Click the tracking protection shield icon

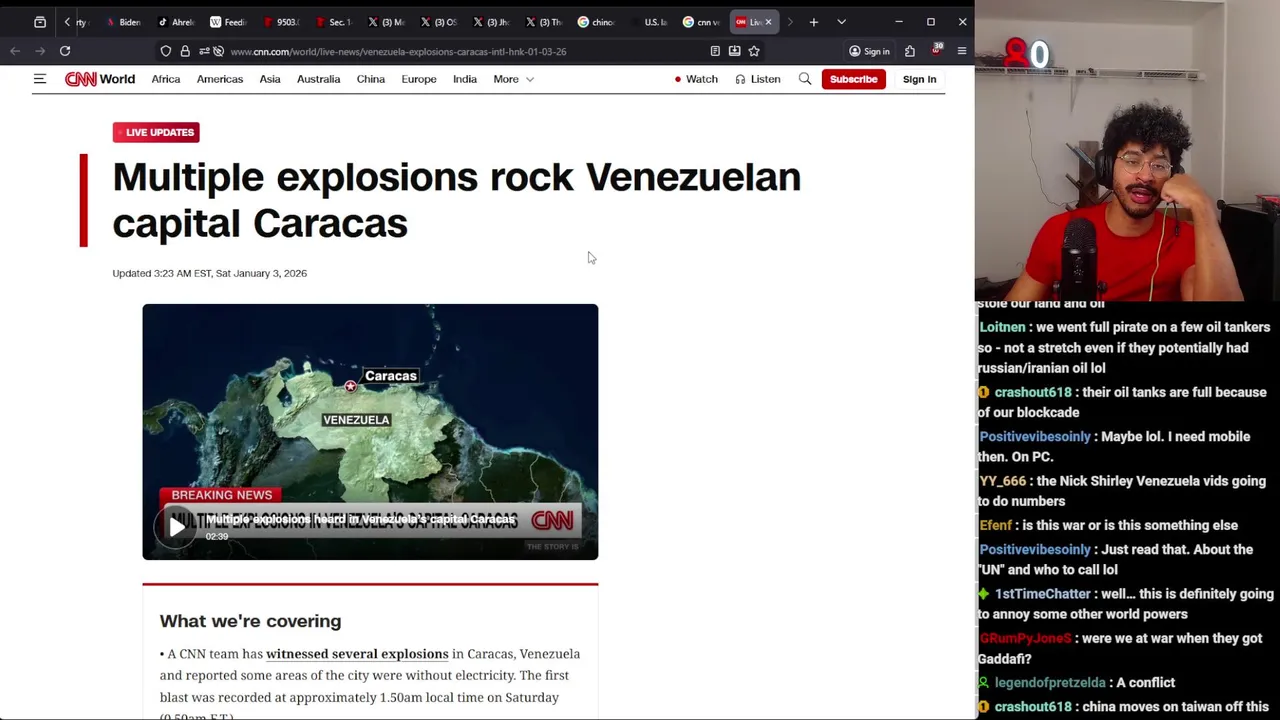[x=166, y=51]
